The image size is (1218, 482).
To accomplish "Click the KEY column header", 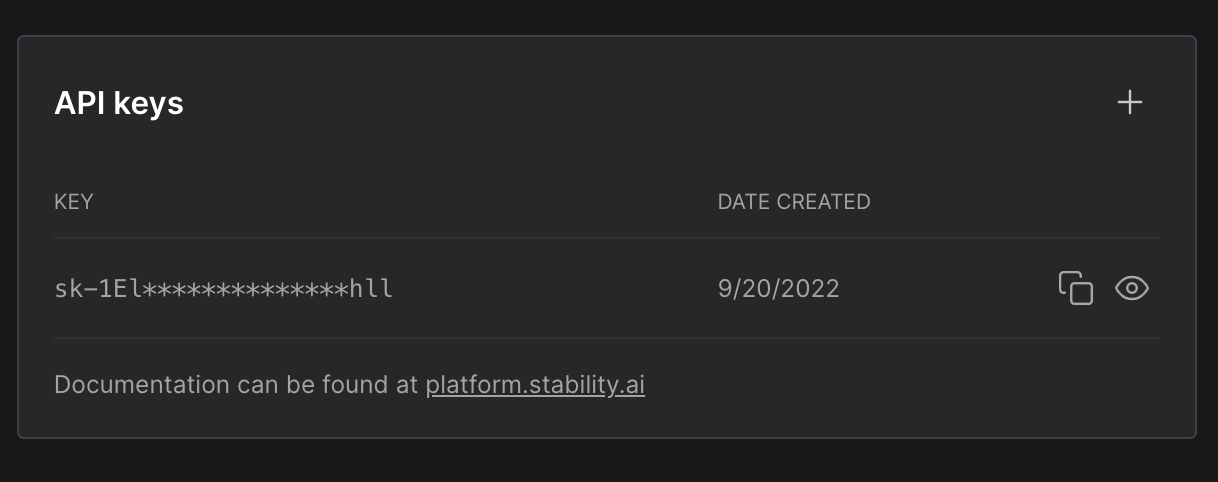I will click(73, 202).
